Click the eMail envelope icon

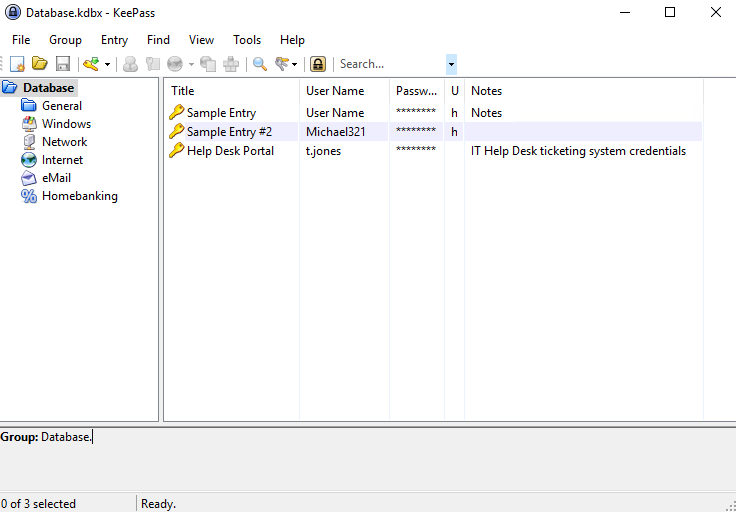point(29,178)
